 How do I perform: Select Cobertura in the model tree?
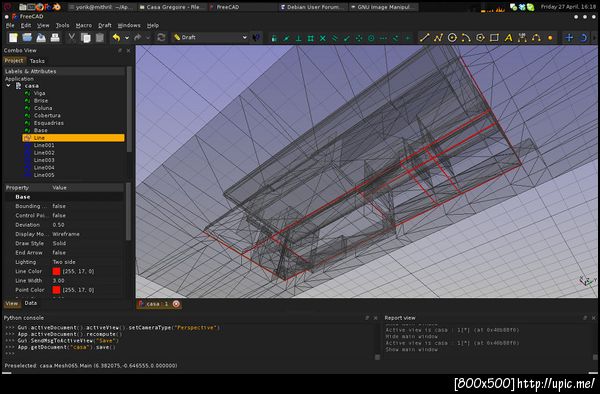point(47,115)
